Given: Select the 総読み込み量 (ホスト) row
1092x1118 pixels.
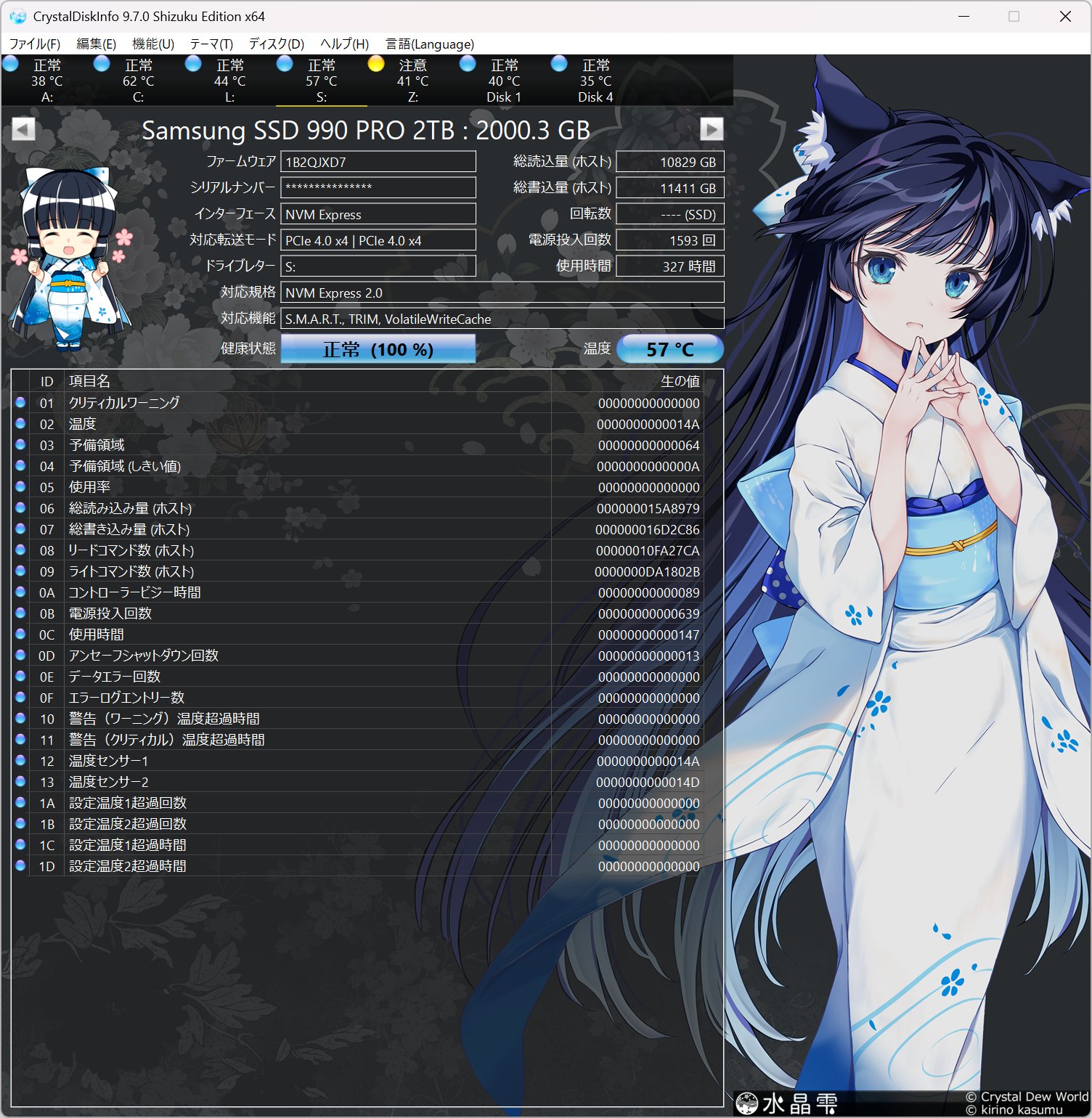Looking at the screenshot, I should click(357, 508).
